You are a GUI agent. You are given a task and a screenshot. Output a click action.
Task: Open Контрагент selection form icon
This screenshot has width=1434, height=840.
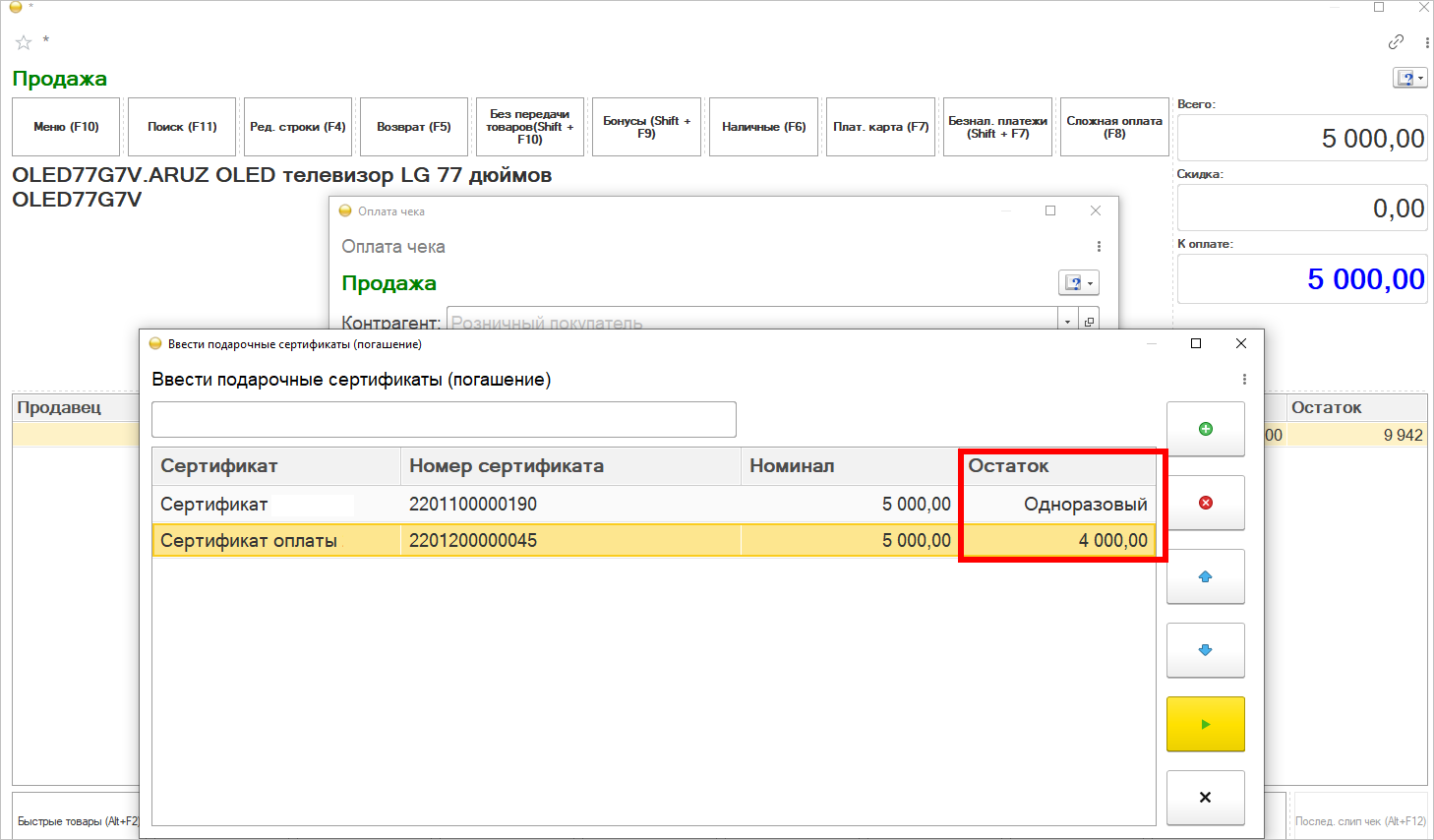click(x=1089, y=322)
